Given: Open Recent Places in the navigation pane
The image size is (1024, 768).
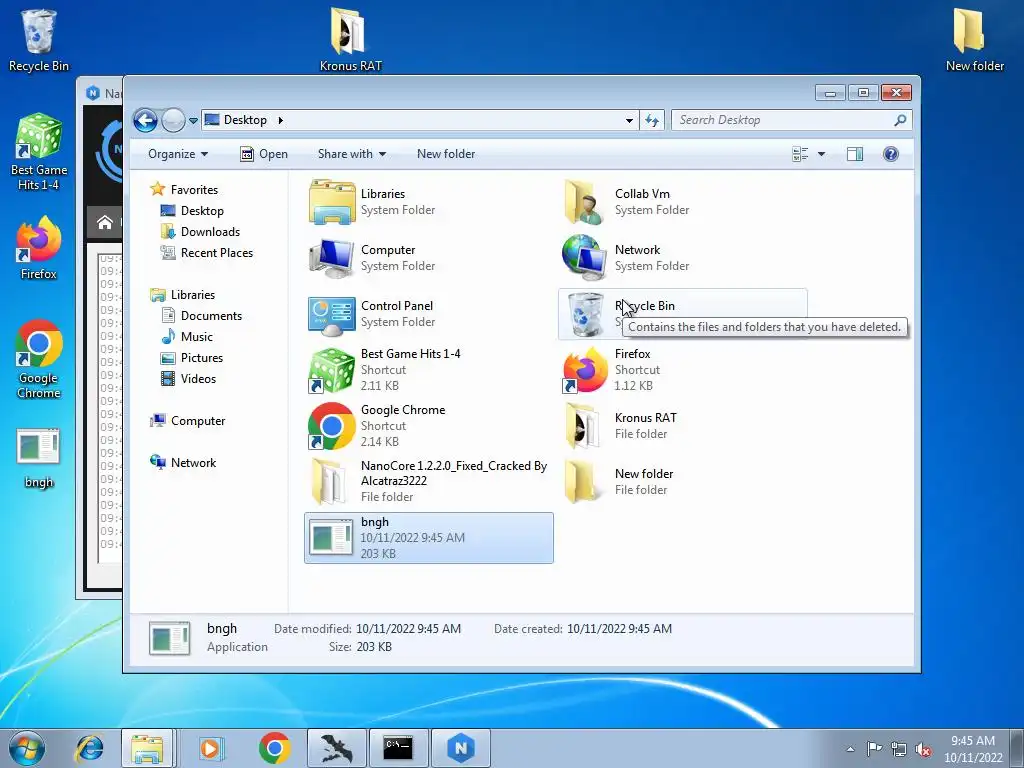Looking at the screenshot, I should (x=216, y=253).
